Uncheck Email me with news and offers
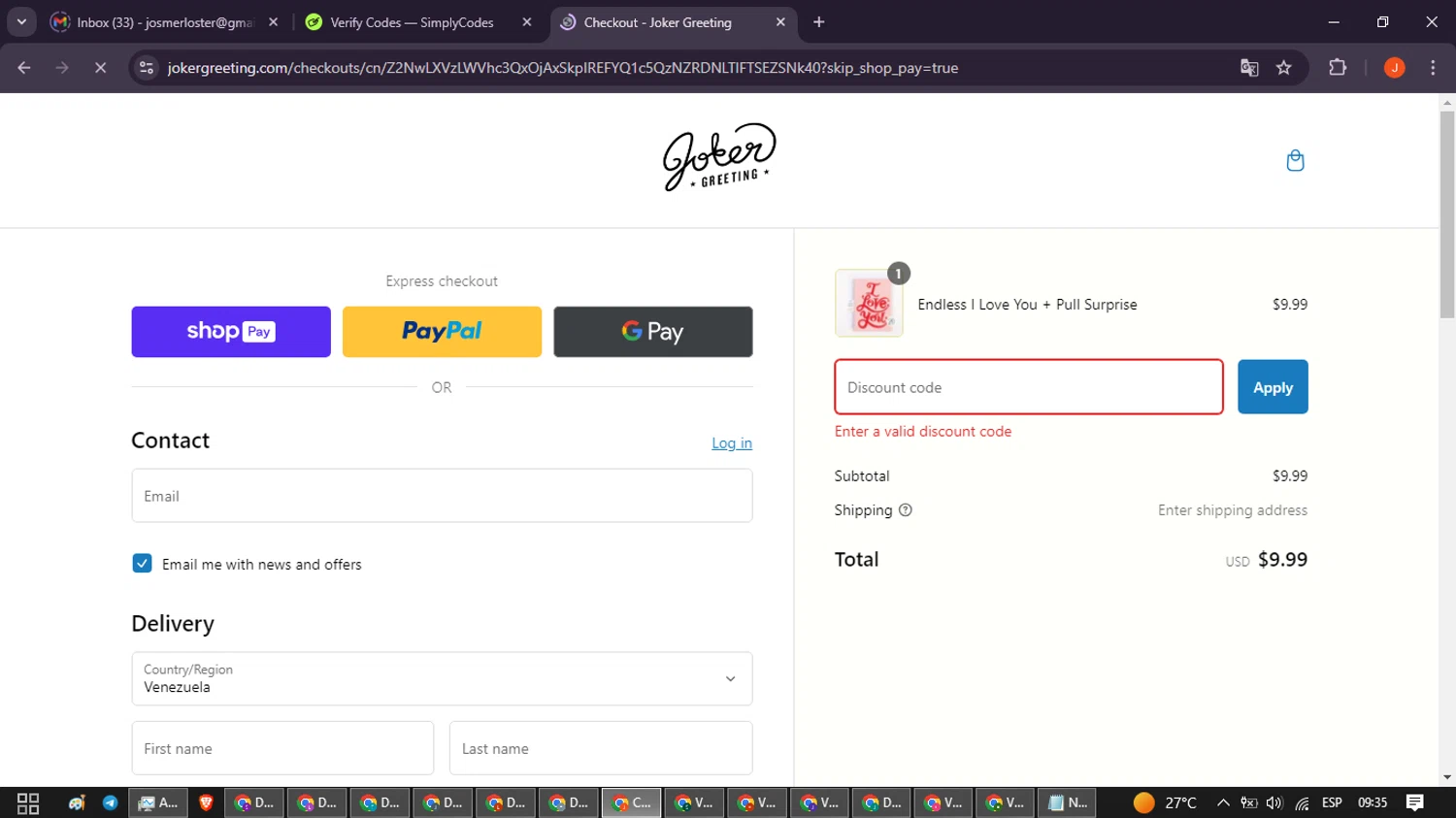 pos(142,564)
